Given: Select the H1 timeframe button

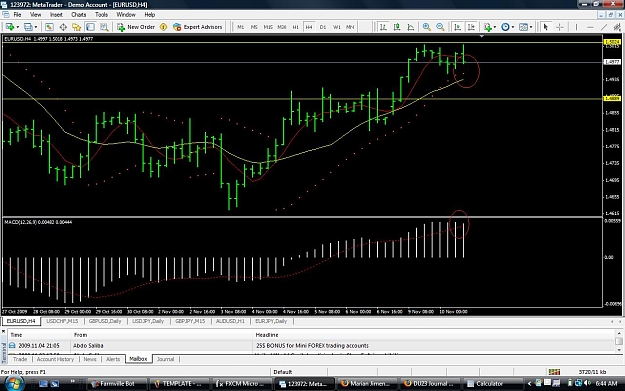Looking at the screenshot, I should click(295, 27).
